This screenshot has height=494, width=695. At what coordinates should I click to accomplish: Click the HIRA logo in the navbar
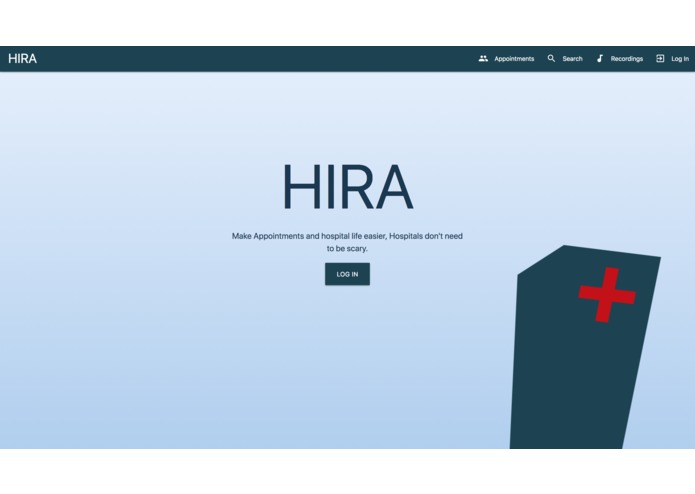(23, 58)
